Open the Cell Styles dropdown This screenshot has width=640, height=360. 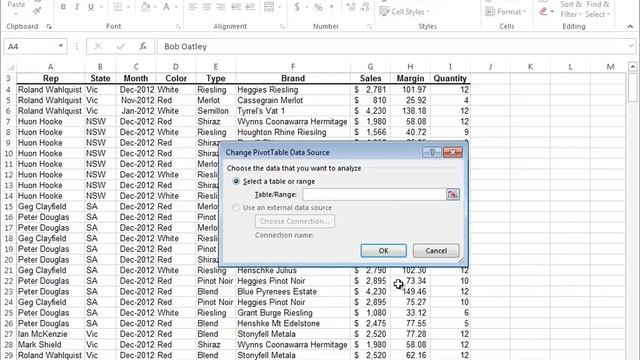404,12
